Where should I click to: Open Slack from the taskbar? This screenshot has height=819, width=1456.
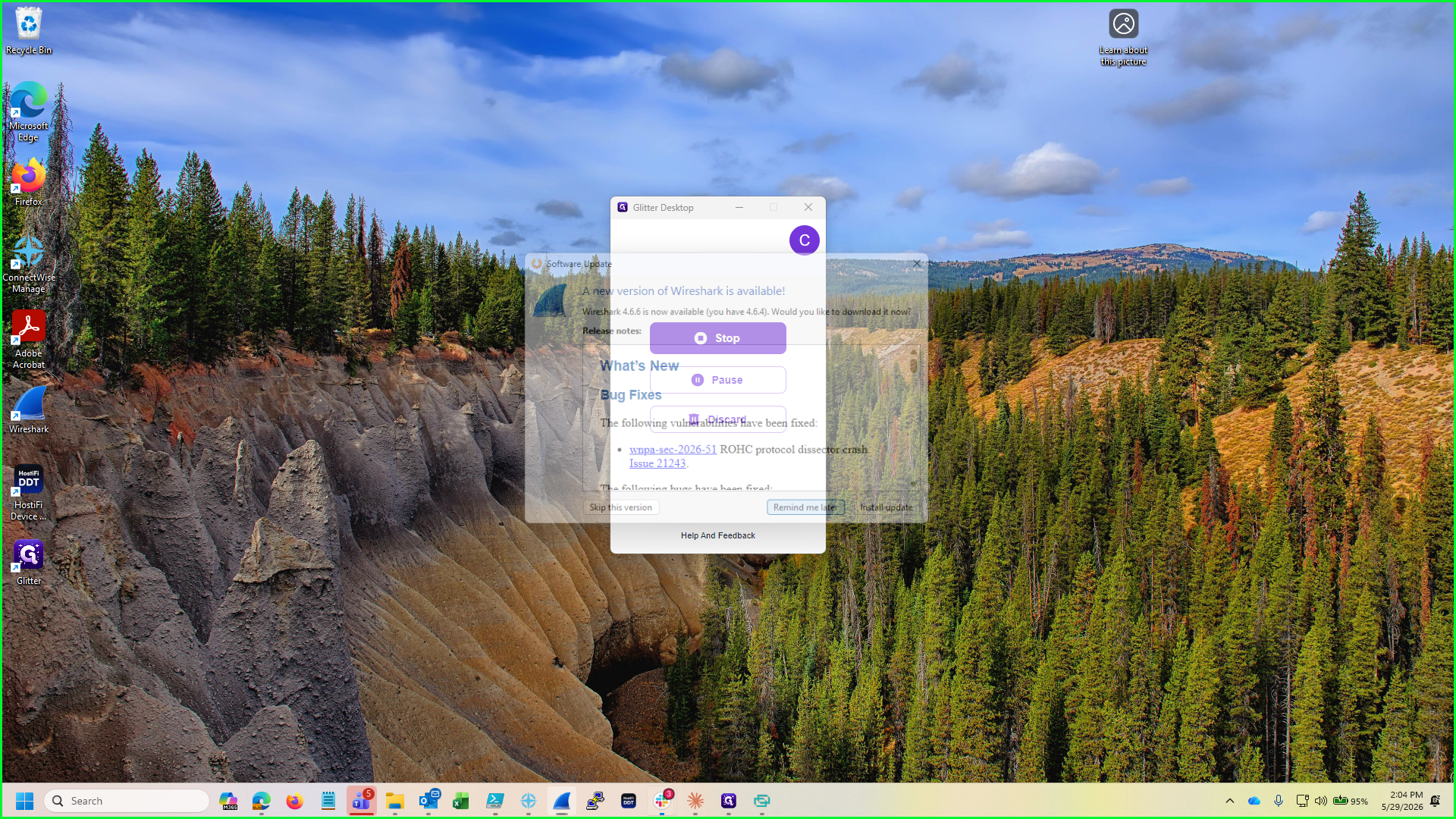pos(662,801)
